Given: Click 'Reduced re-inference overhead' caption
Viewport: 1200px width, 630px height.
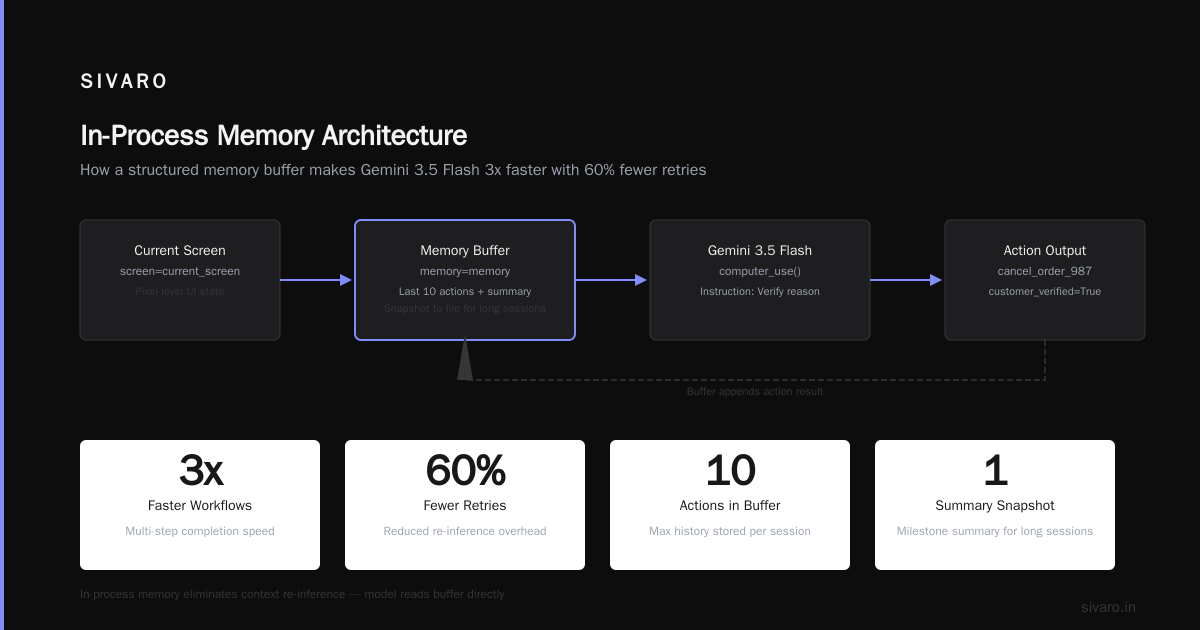Looking at the screenshot, I should pos(465,531).
